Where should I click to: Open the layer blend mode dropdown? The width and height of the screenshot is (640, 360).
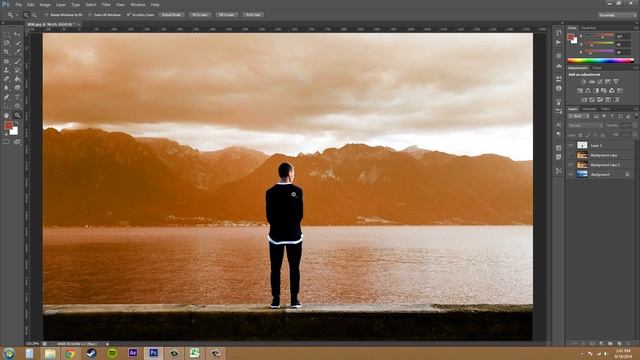pyautogui.click(x=585, y=126)
